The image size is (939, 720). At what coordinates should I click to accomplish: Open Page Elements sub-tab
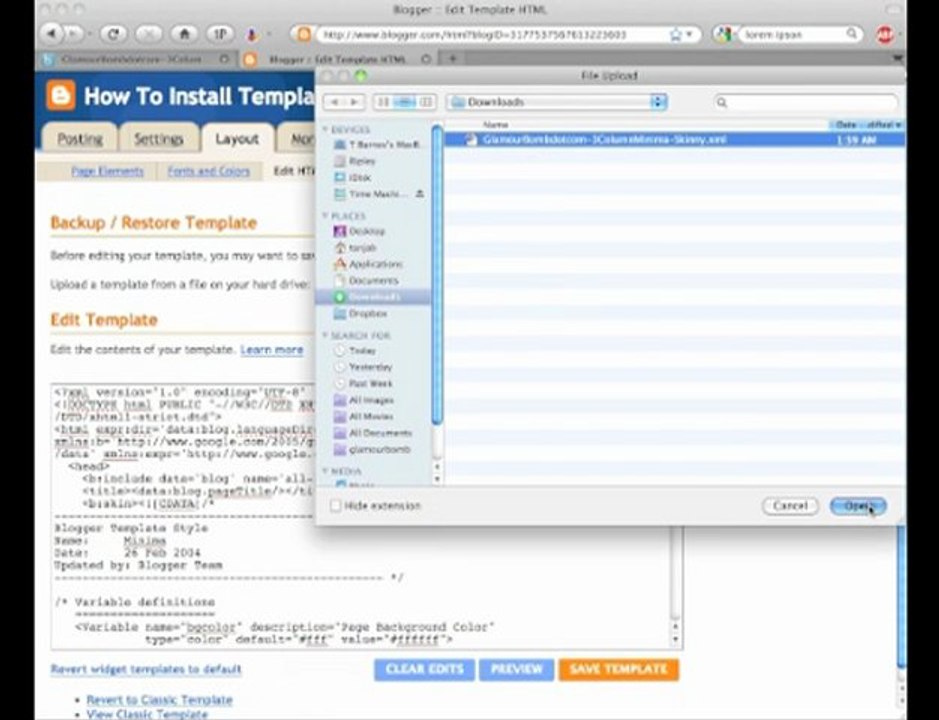coord(107,171)
